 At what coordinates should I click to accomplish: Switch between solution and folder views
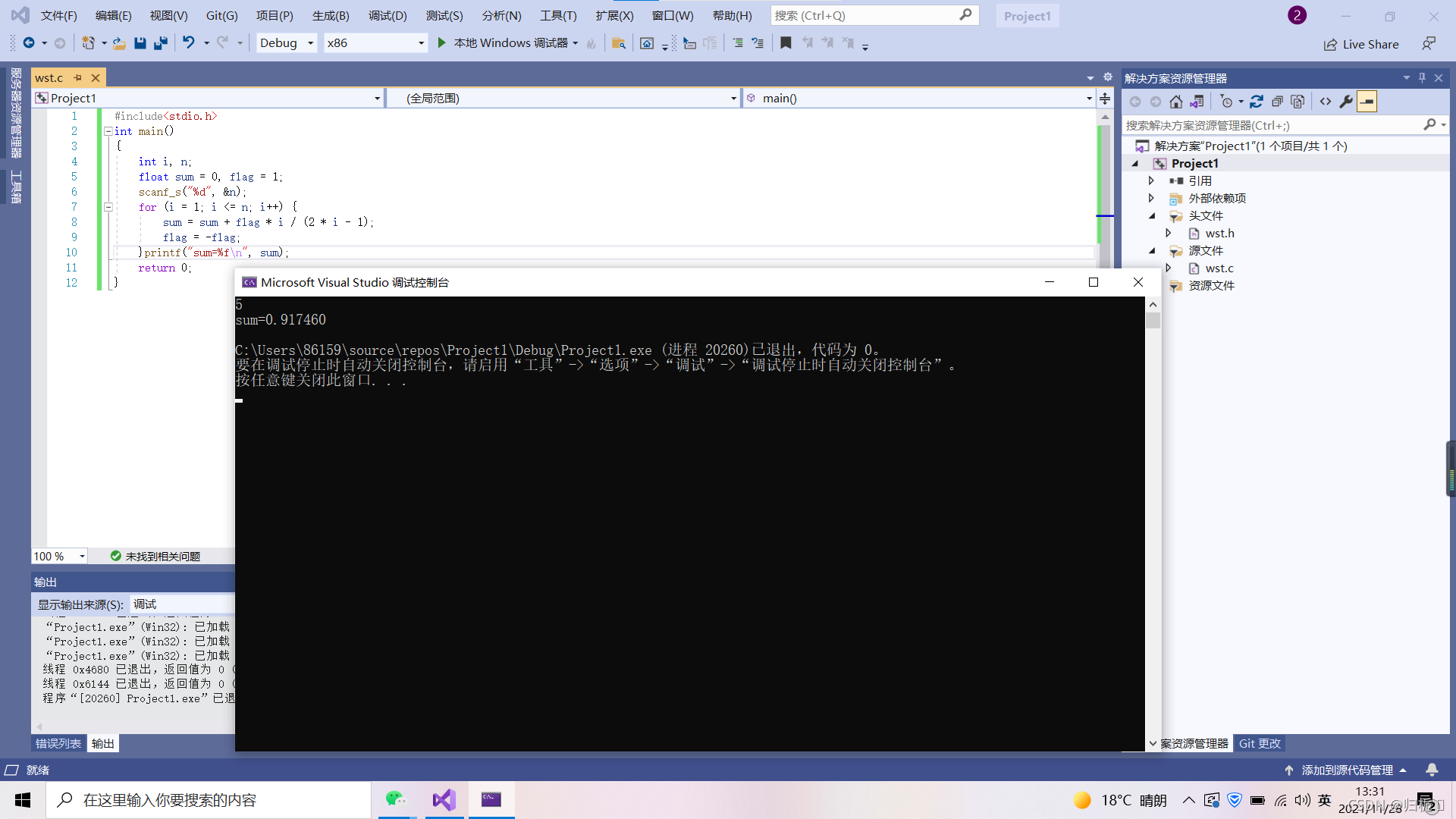tap(1197, 102)
